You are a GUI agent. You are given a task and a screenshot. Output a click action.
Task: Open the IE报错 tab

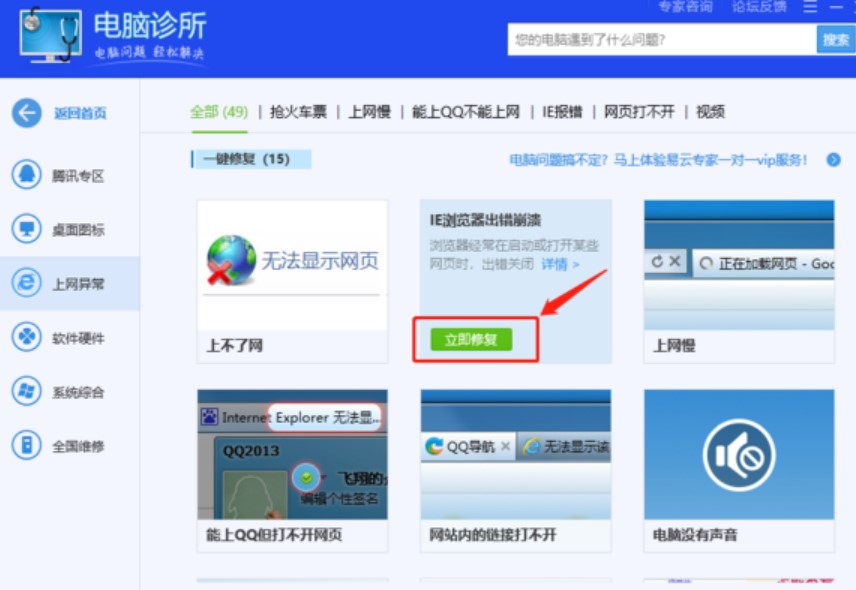click(x=562, y=112)
